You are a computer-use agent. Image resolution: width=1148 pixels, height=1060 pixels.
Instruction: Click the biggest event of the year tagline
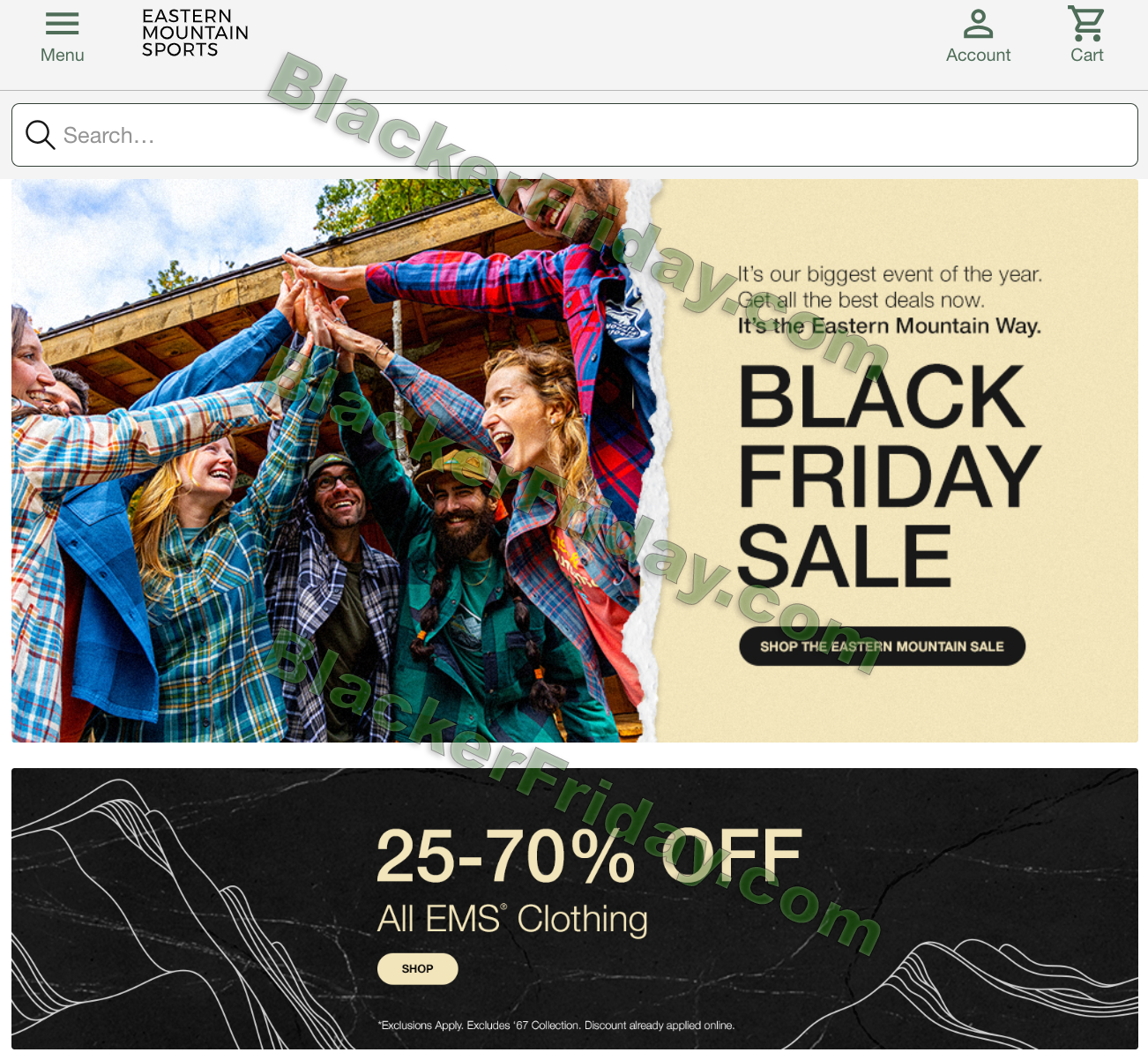coord(890,274)
